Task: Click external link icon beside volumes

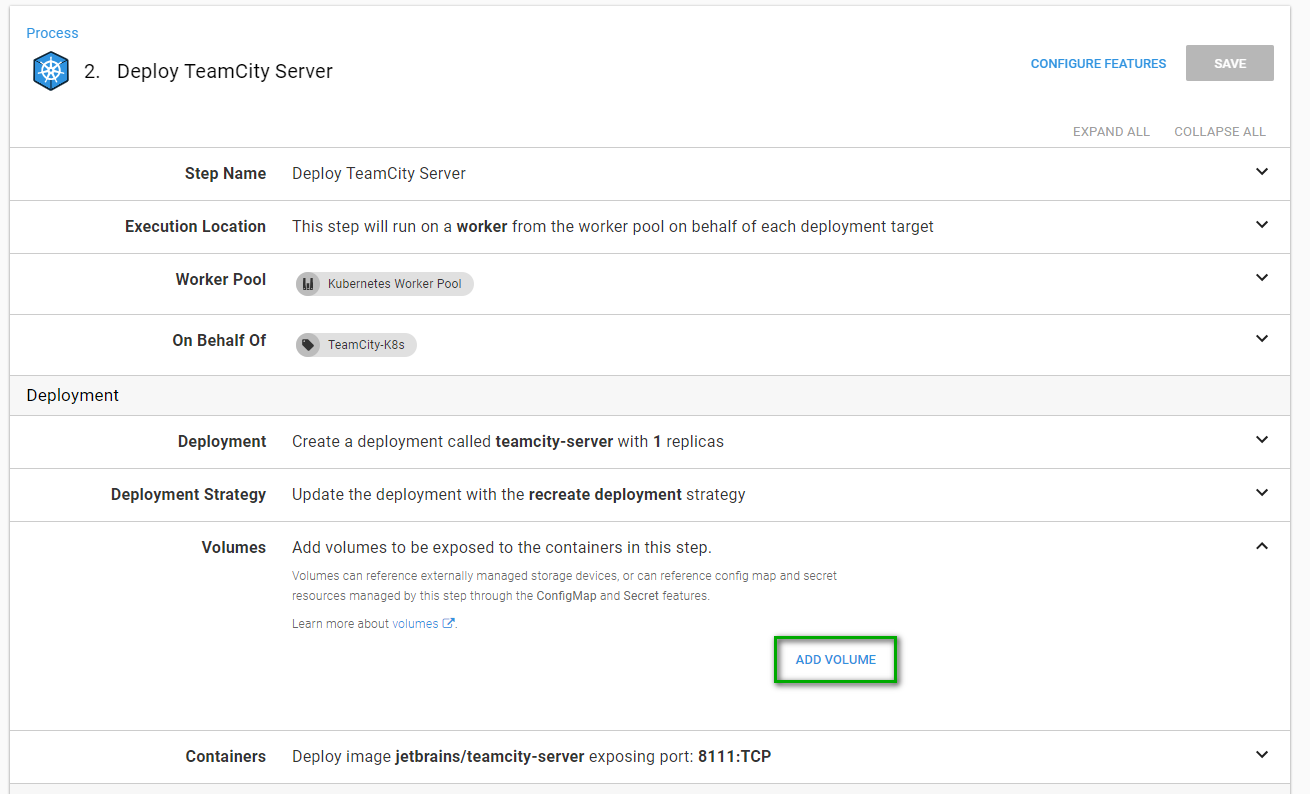Action: coord(449,623)
